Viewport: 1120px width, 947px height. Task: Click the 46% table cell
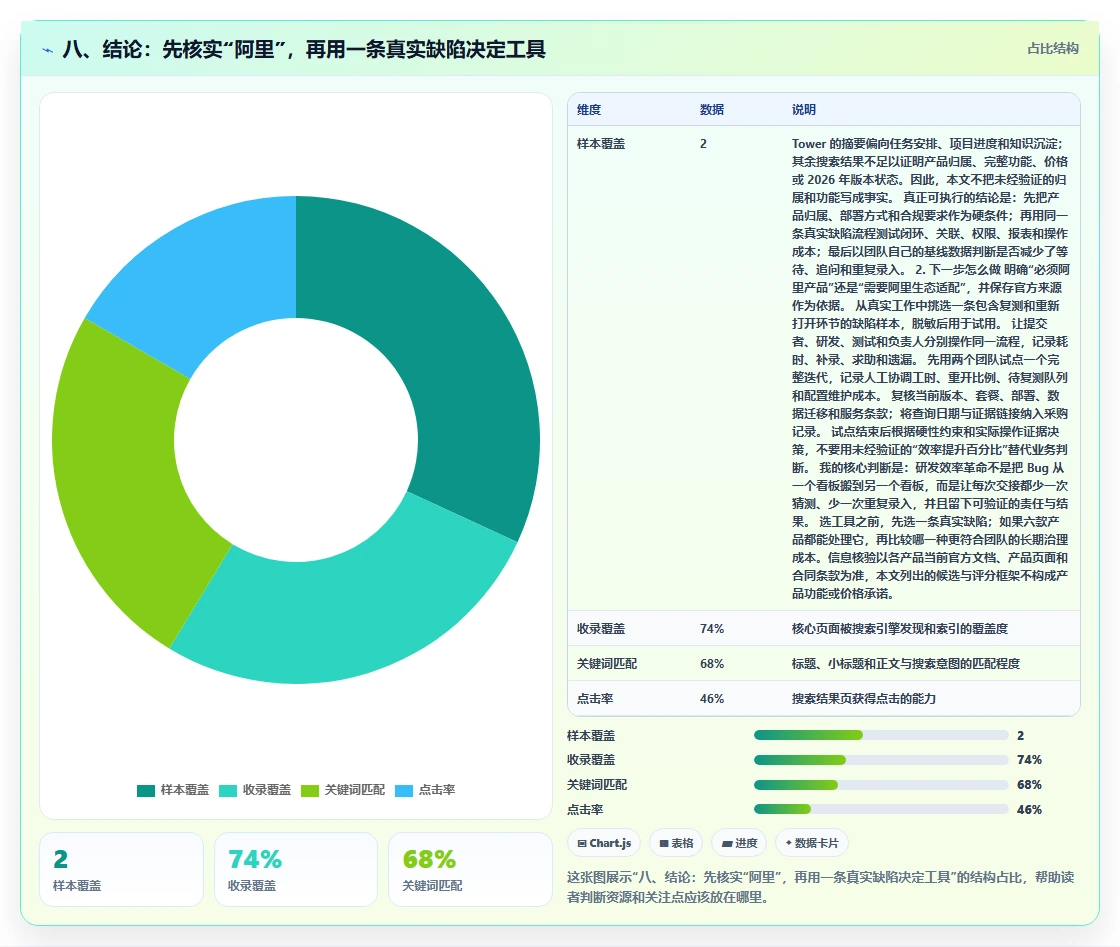tap(711, 698)
